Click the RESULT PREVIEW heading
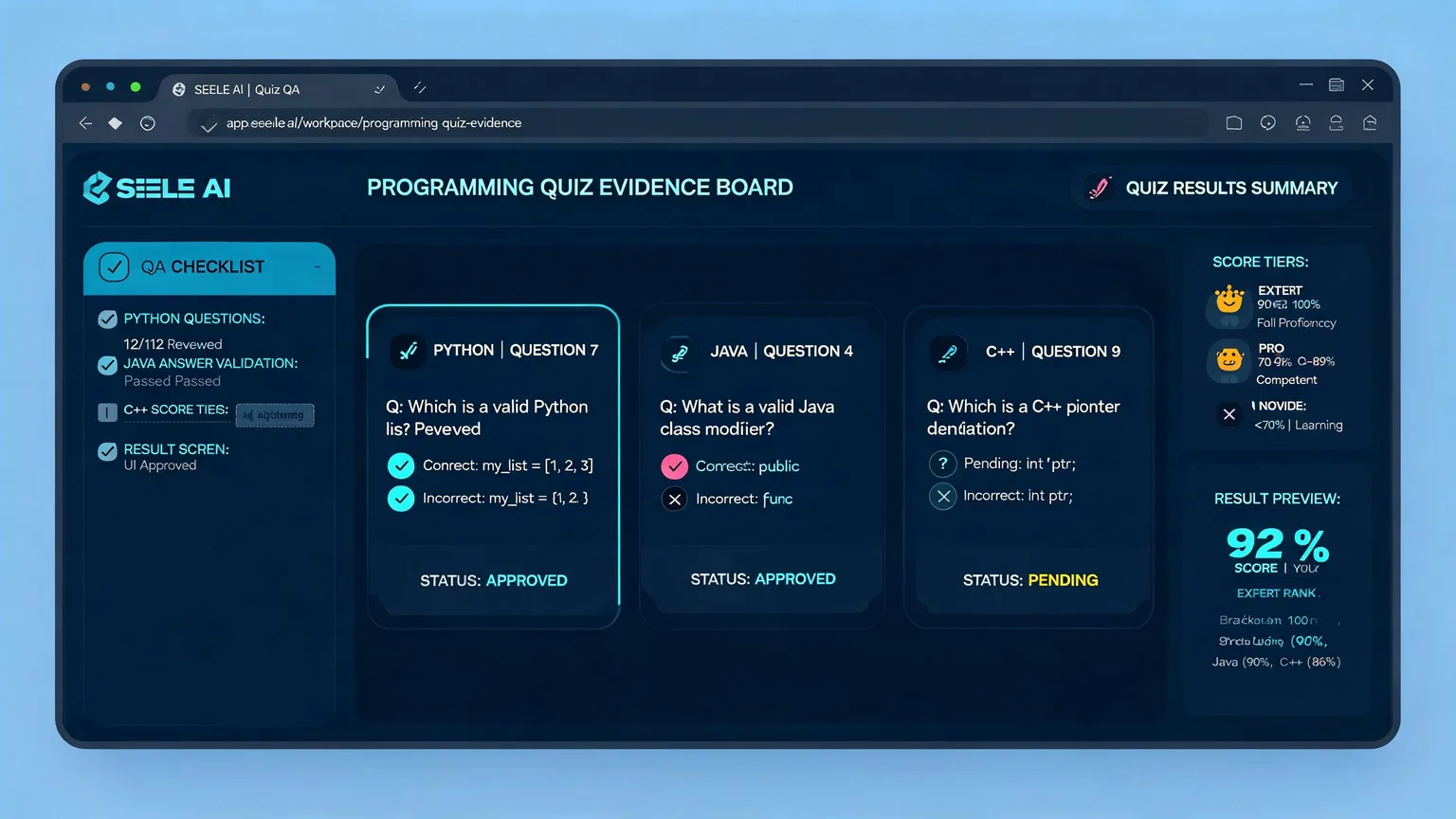Viewport: 1456px width, 819px height. pyautogui.click(x=1277, y=500)
